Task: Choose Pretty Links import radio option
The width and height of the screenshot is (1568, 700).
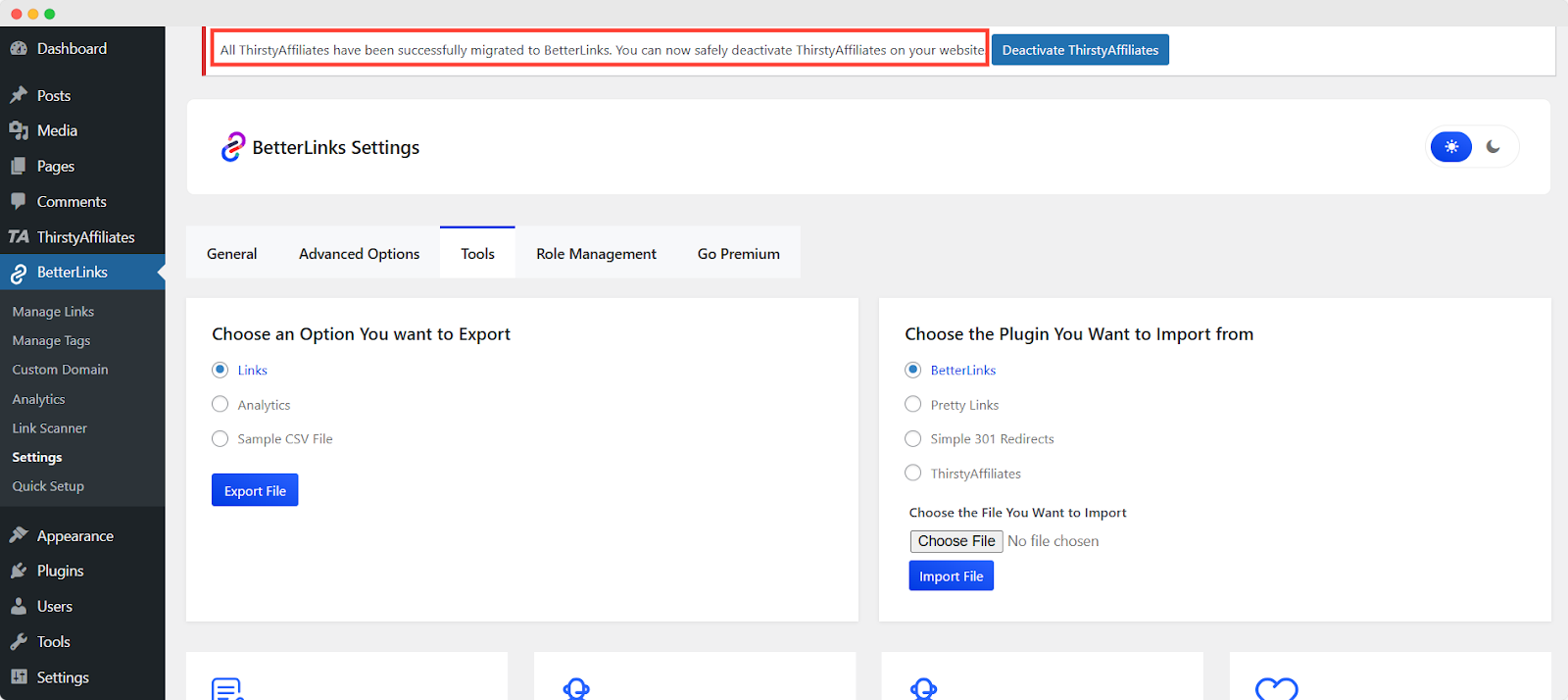Action: (913, 405)
